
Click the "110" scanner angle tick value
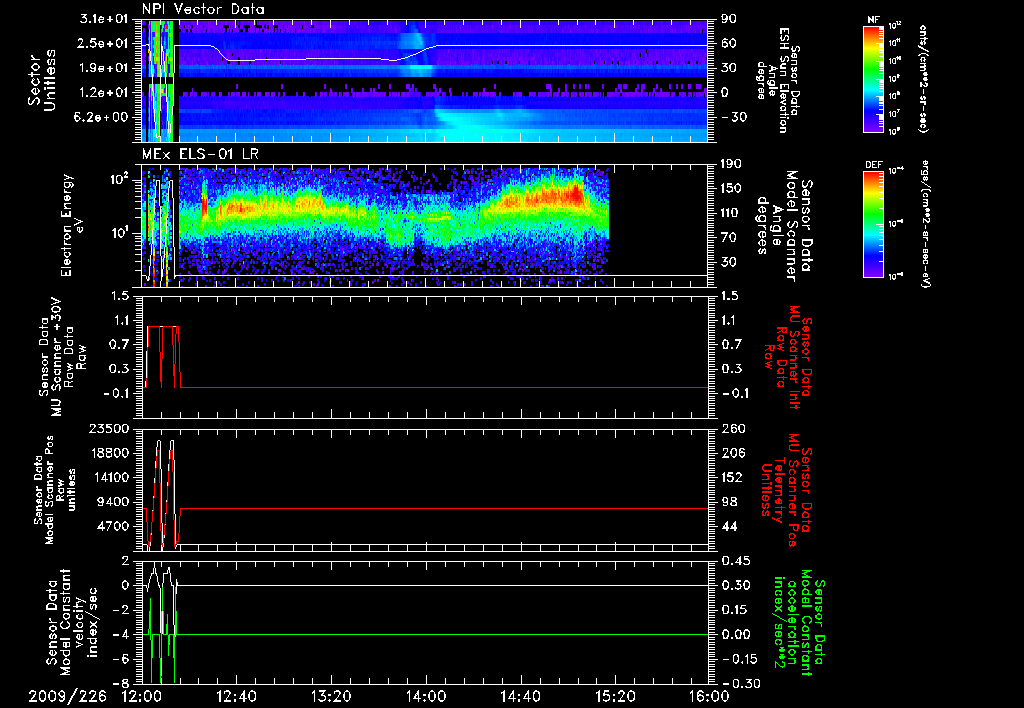731,213
